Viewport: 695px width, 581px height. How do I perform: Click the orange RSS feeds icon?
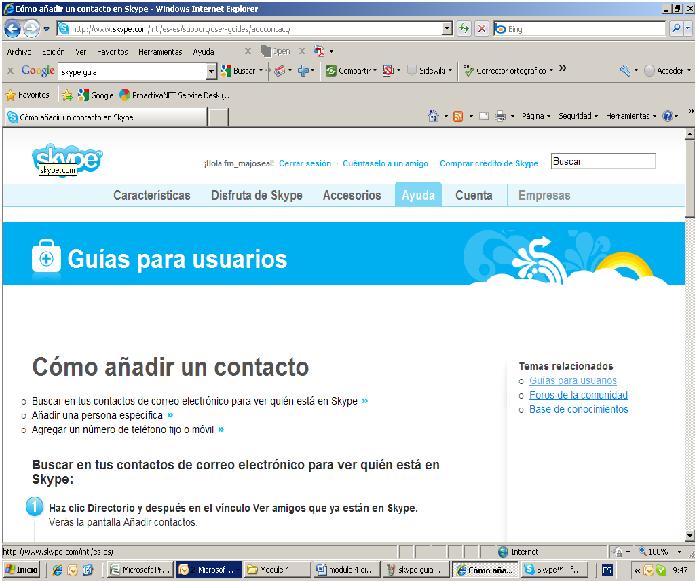click(458, 116)
